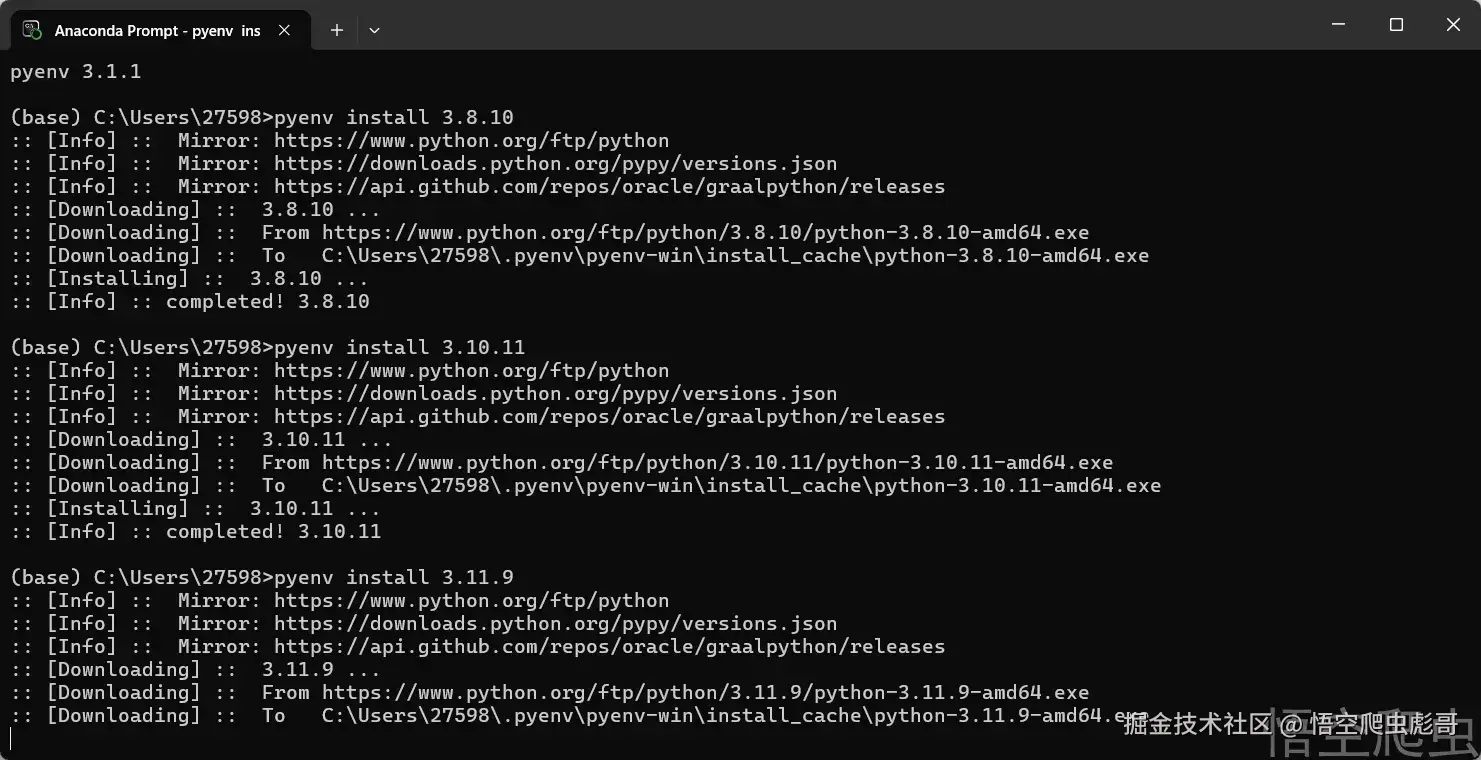Expand the new-tab profile dropdown chevron
Viewport: 1481px width, 760px height.
pyautogui.click(x=374, y=30)
